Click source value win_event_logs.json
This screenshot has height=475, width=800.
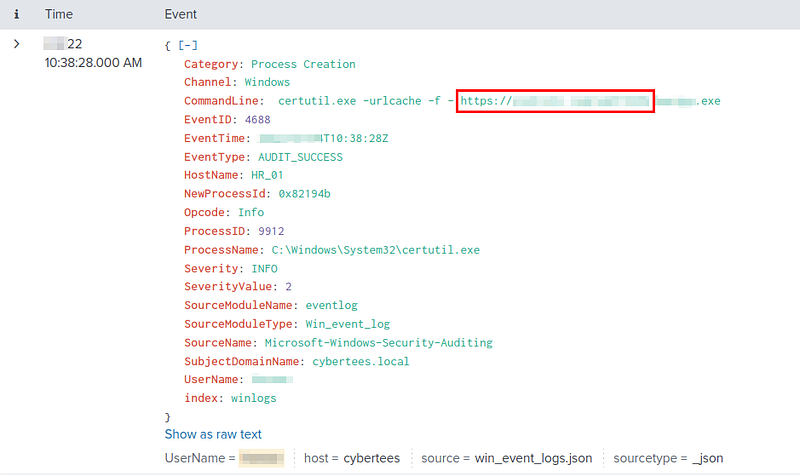(533, 458)
